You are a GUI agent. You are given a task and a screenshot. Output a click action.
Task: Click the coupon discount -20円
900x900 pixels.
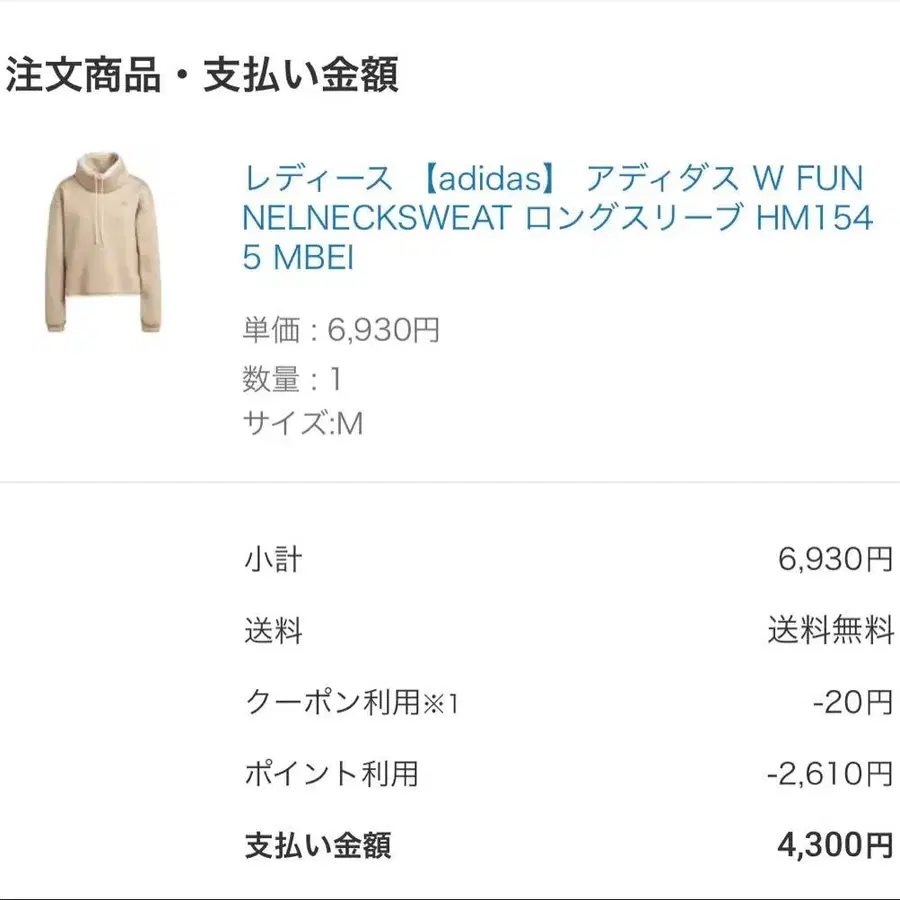click(852, 702)
